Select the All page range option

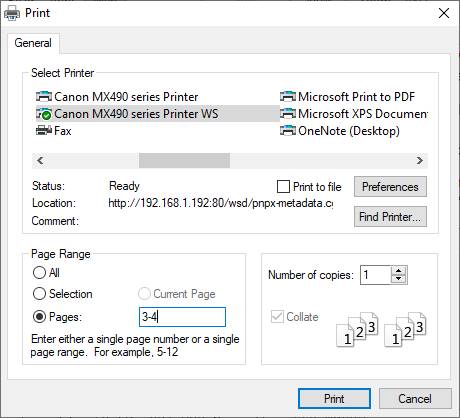[39, 272]
